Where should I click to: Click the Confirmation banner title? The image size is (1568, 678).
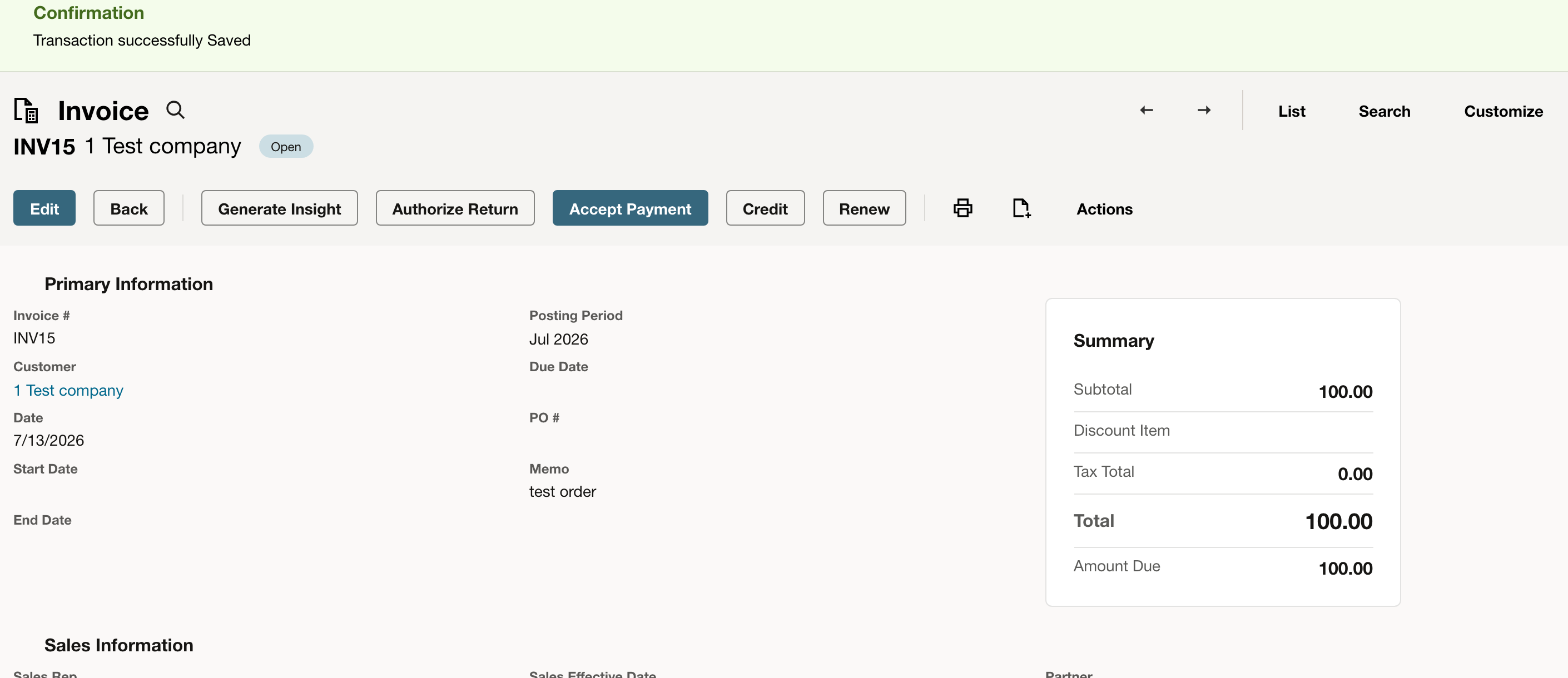click(88, 12)
